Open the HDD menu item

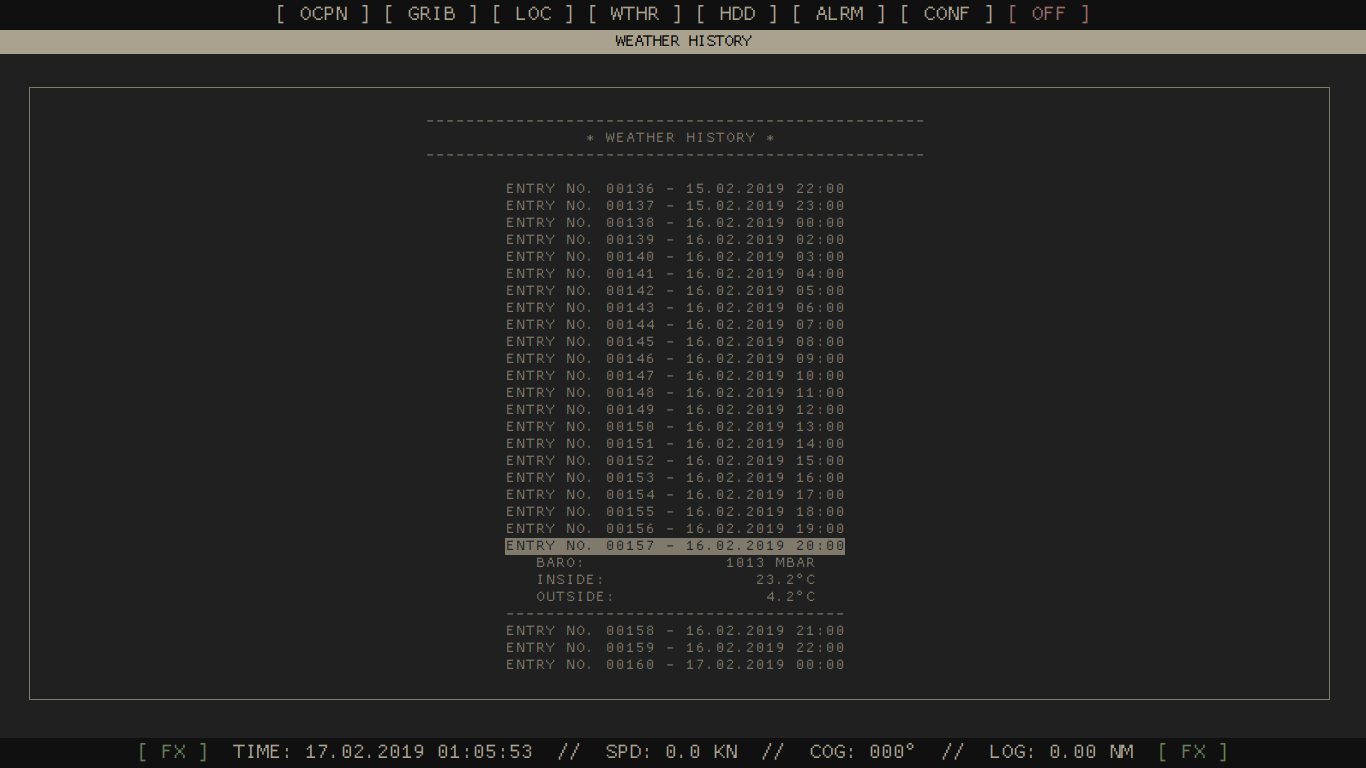[737, 14]
